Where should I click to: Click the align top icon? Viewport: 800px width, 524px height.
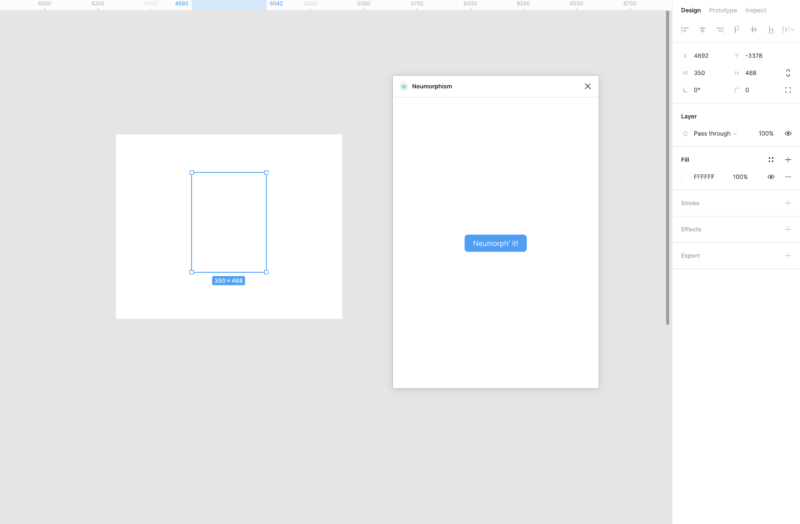tap(737, 30)
